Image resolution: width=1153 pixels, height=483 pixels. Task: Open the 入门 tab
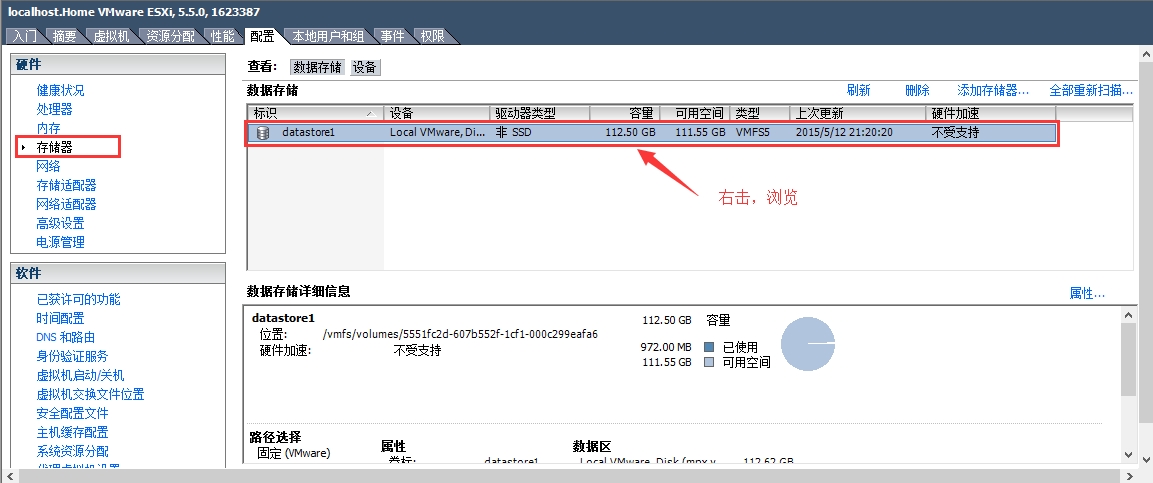(26, 36)
